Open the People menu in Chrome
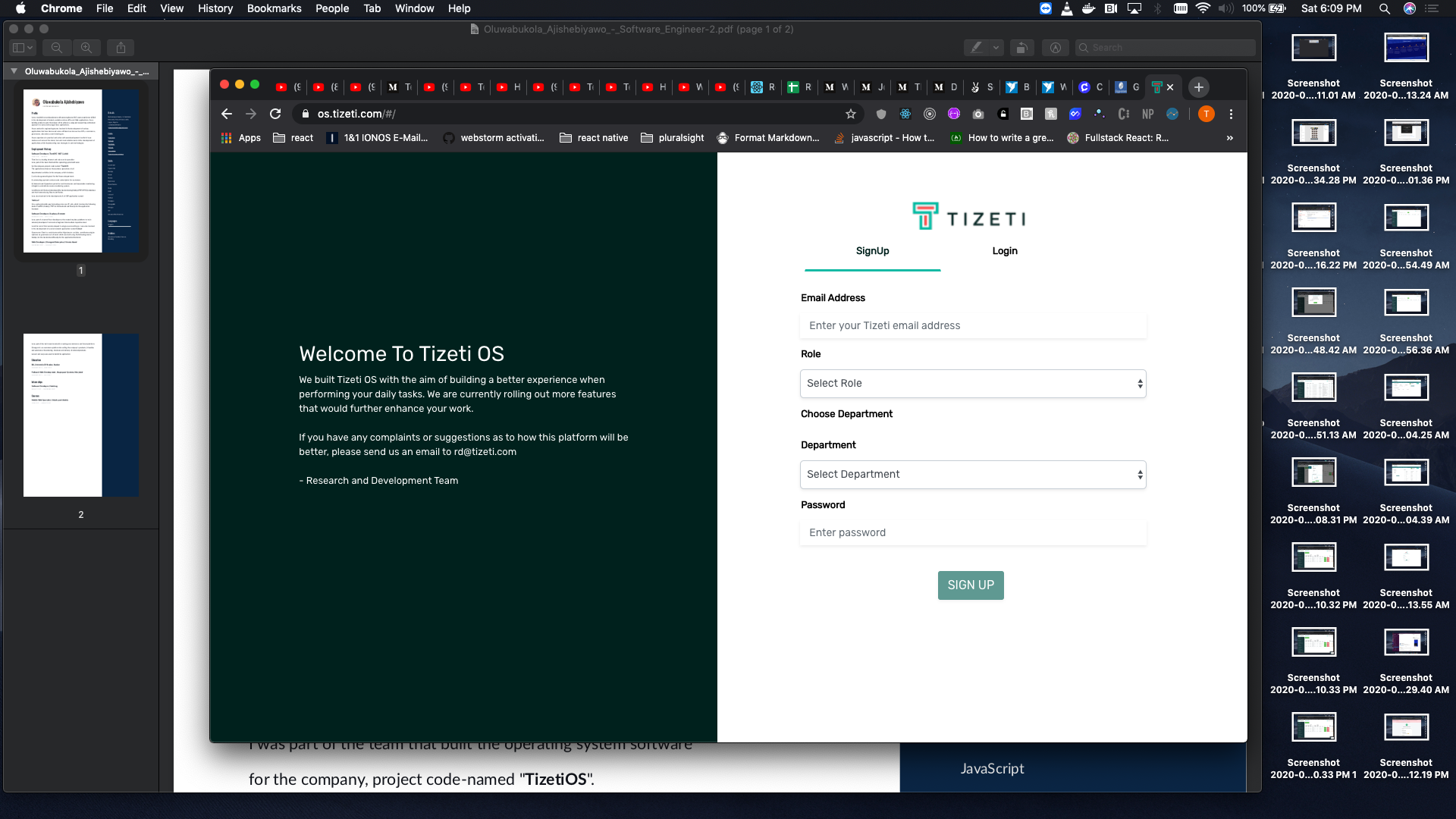The image size is (1456, 819). click(332, 8)
